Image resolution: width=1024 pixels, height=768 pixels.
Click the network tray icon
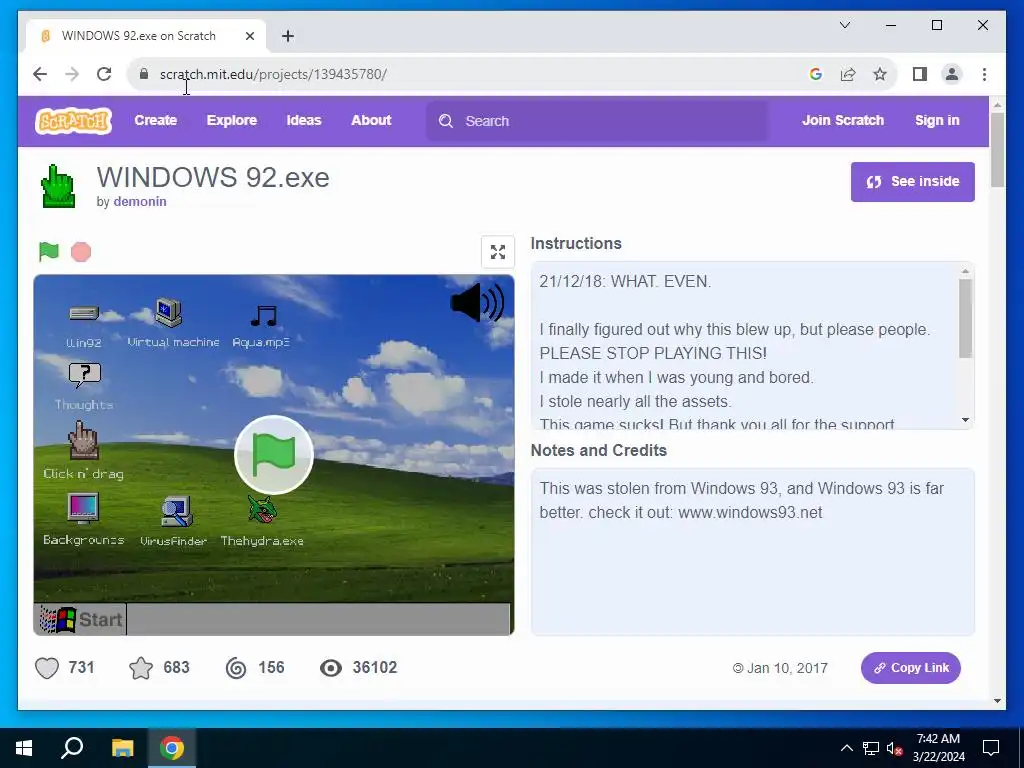[x=871, y=748]
